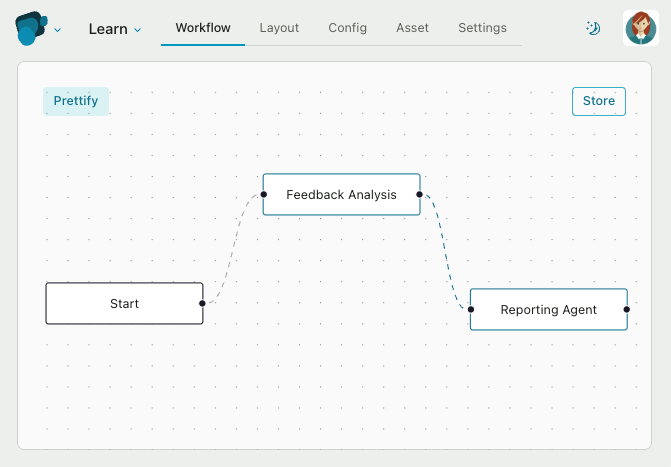
Task: Click the Prettify button
Action: (x=76, y=101)
